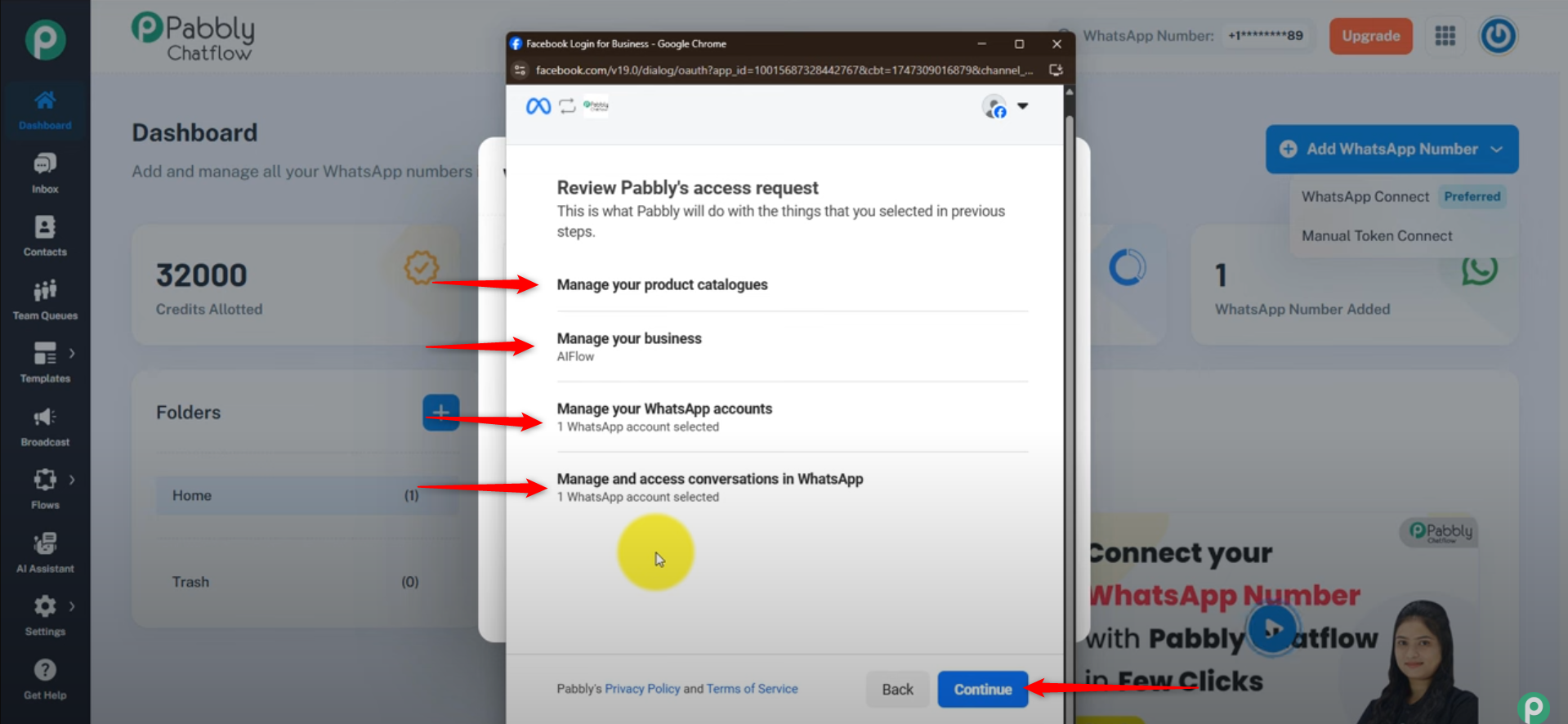Open Pabbly's Privacy Policy link
Screen dimensions: 1568x724
642,689
